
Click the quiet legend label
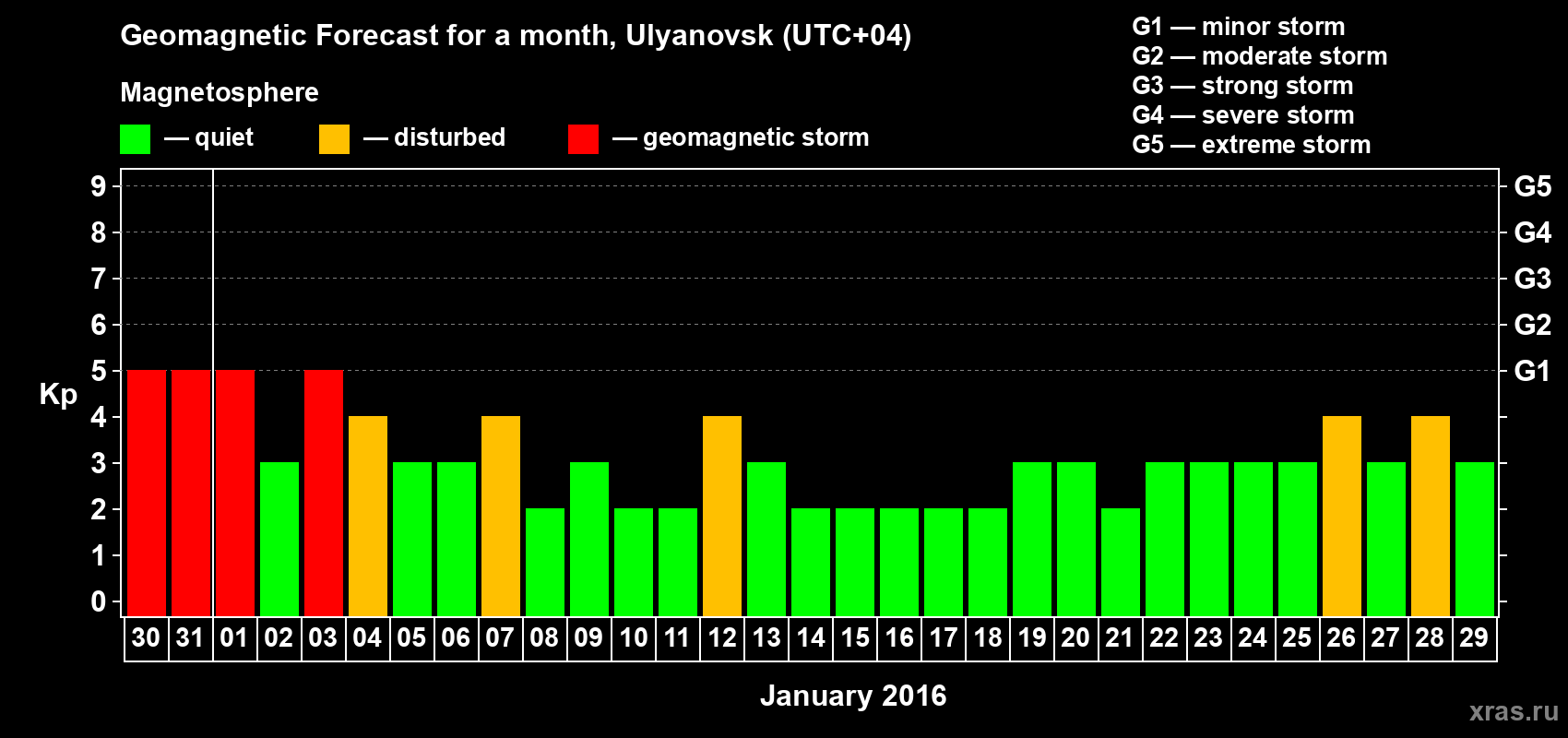coord(224,138)
